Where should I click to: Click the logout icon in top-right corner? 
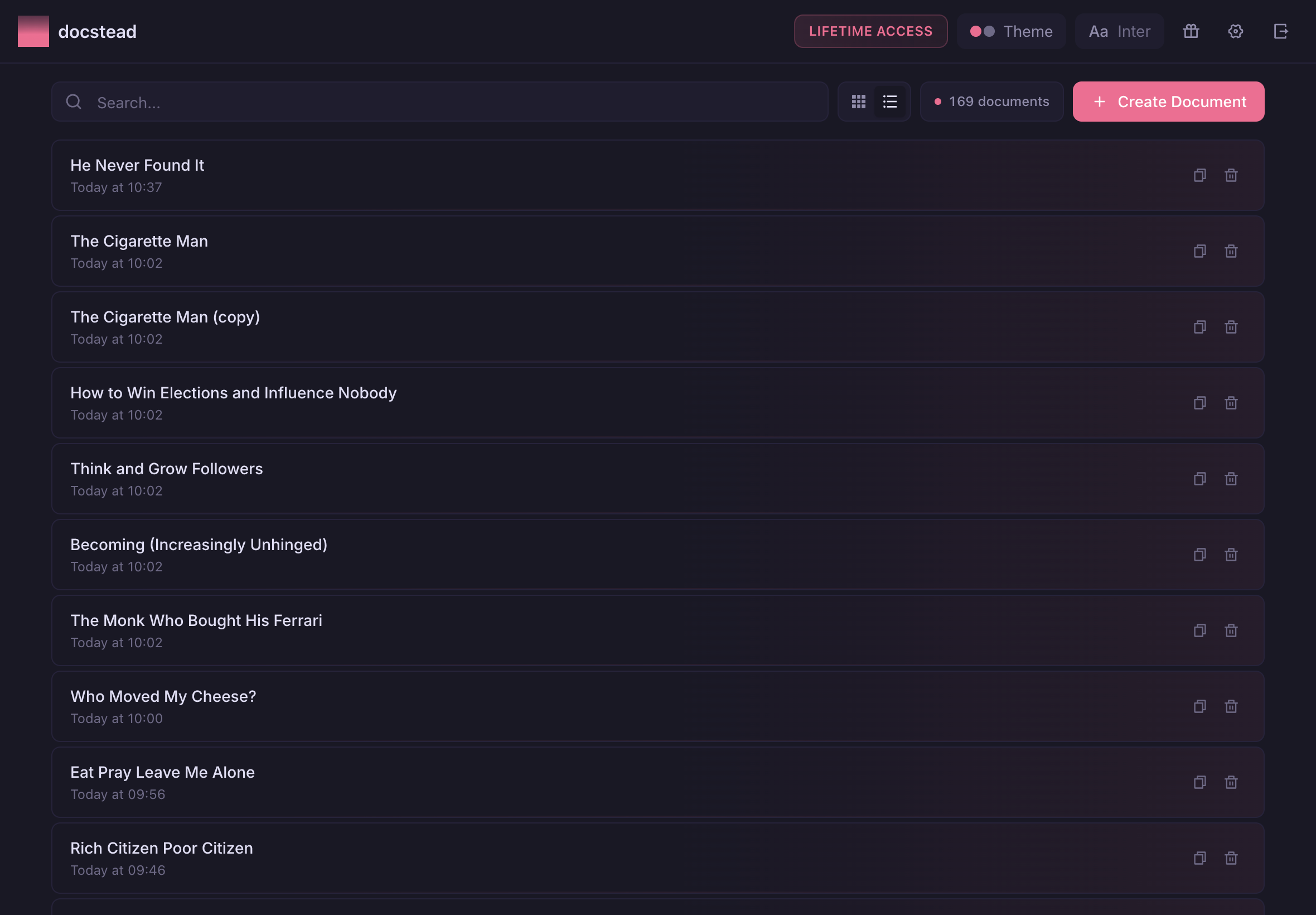1281,32
